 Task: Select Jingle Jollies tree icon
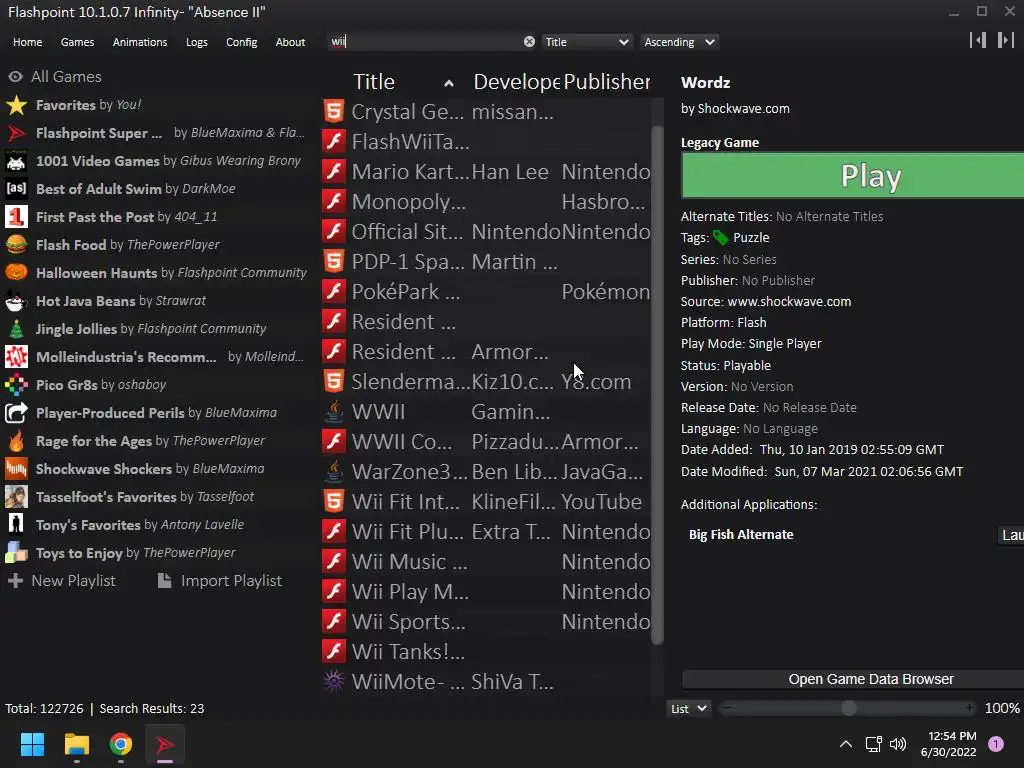(16, 329)
